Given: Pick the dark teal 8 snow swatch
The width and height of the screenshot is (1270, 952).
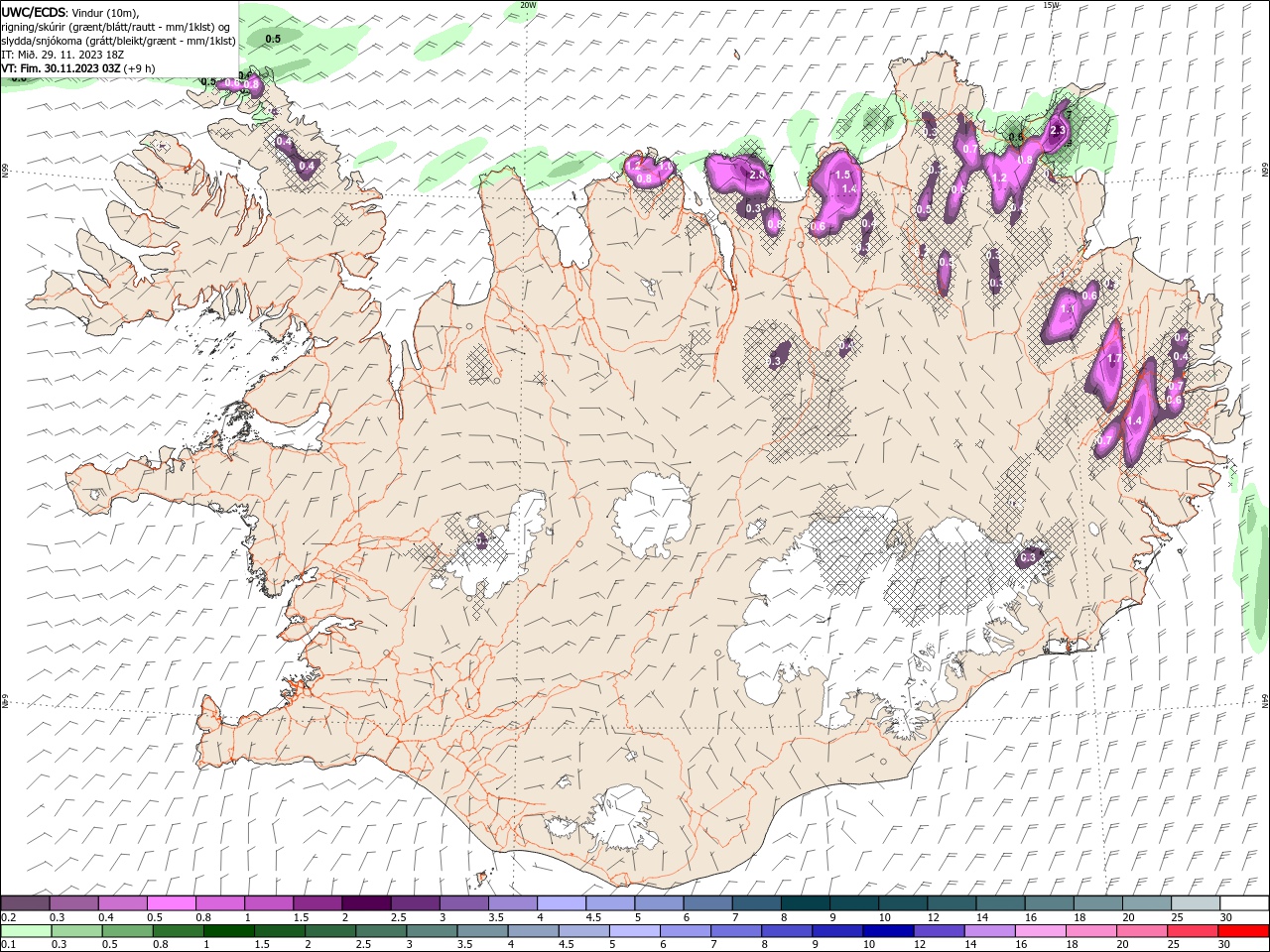Looking at the screenshot, I should tap(805, 903).
